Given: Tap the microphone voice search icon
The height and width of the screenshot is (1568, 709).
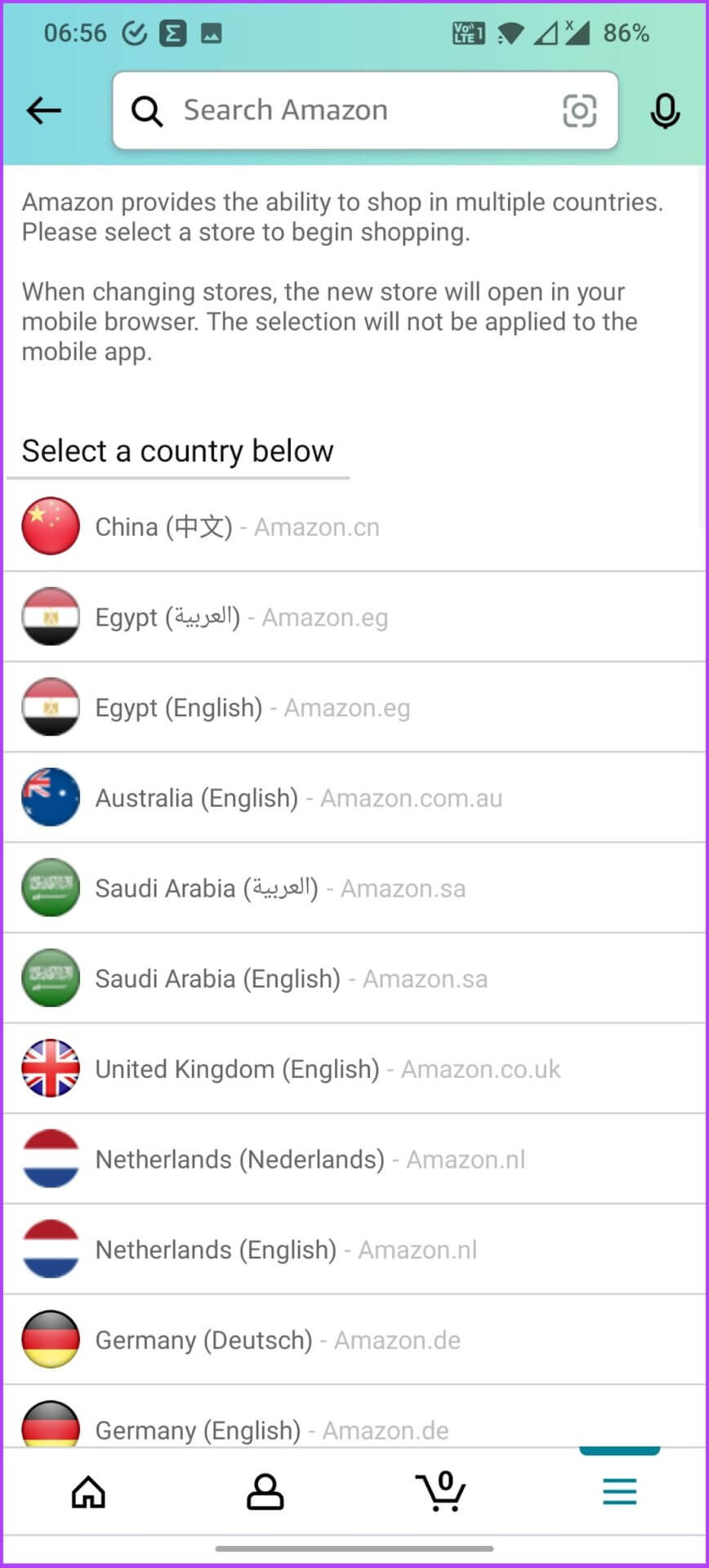Looking at the screenshot, I should pos(665,111).
